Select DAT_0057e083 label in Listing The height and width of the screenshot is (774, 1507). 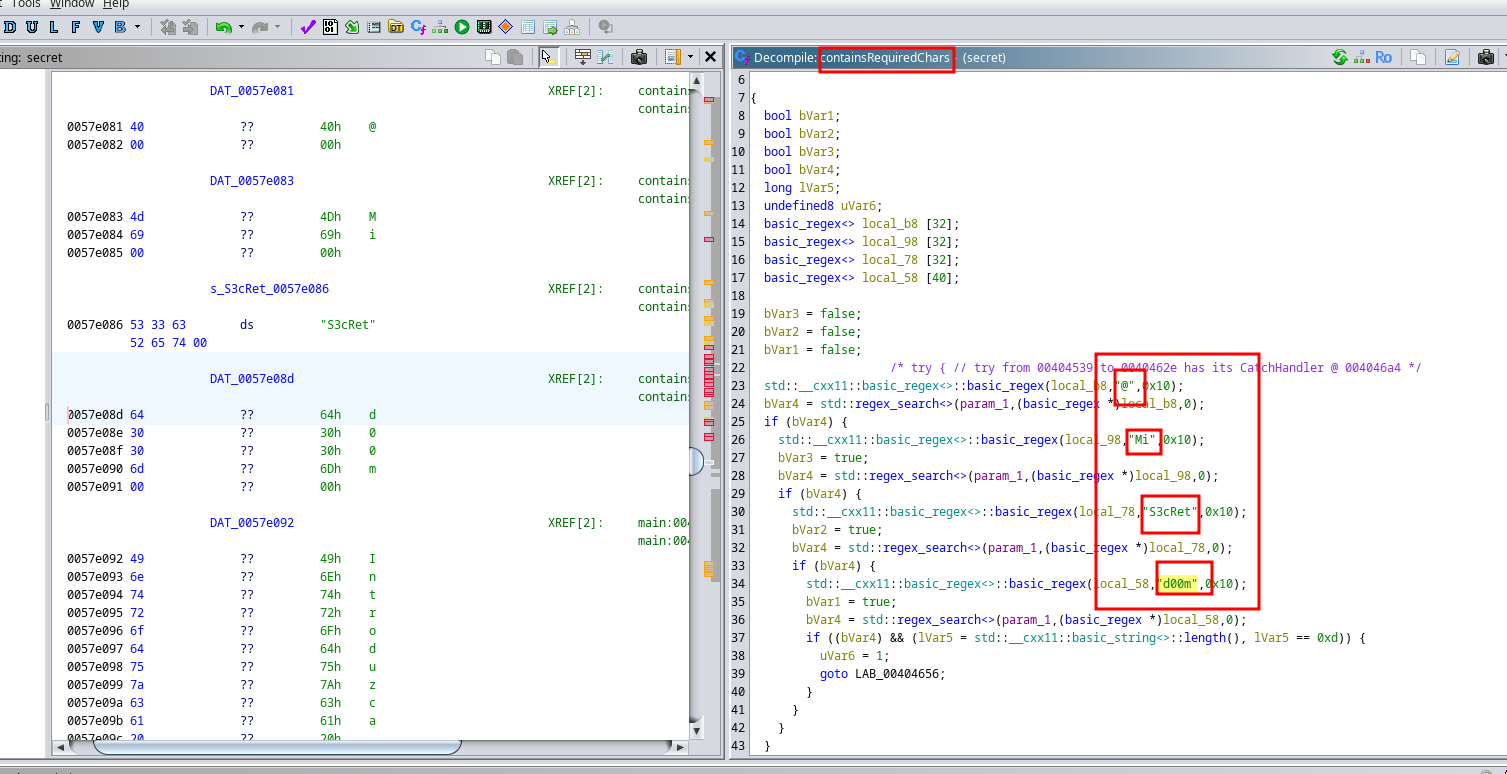(x=252, y=181)
